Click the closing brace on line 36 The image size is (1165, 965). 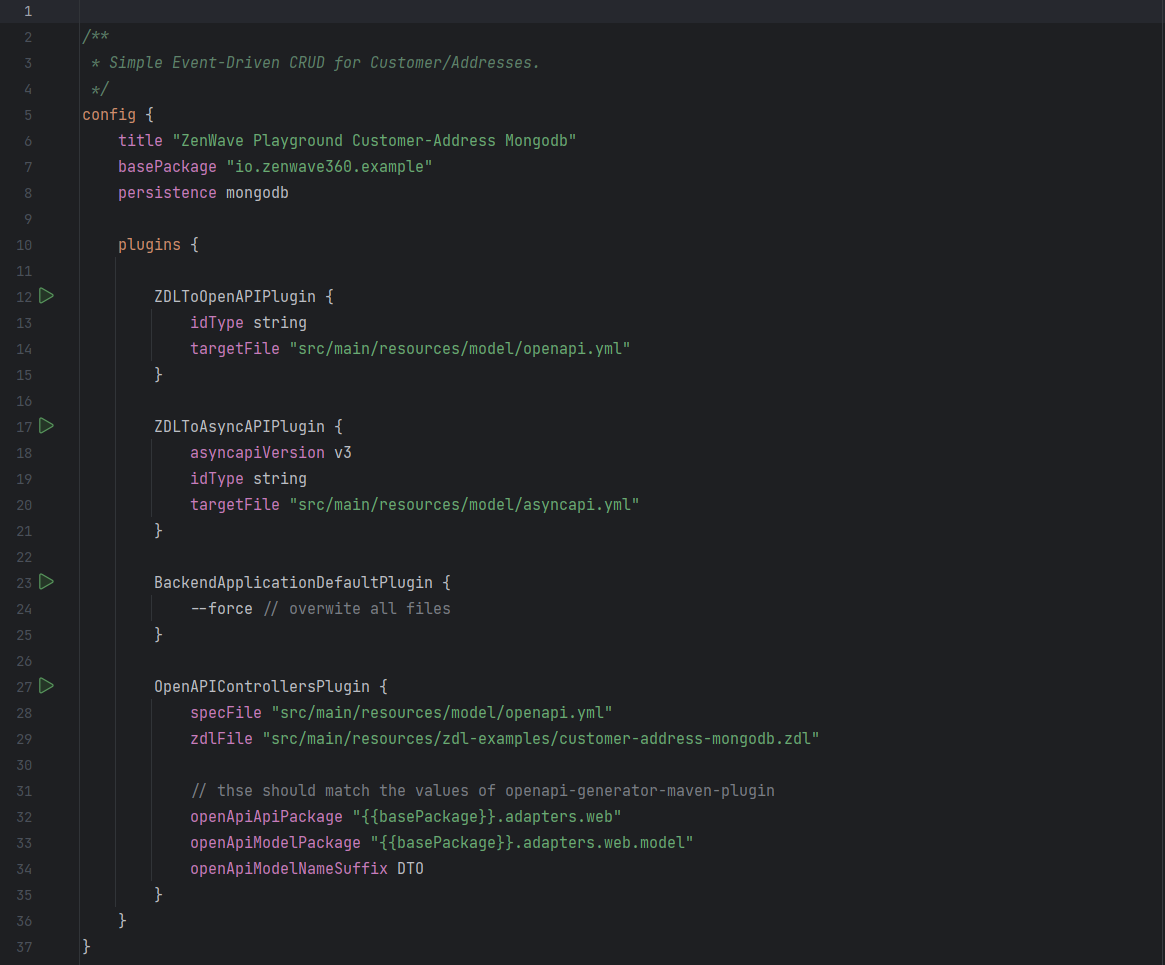pyautogui.click(x=122, y=920)
